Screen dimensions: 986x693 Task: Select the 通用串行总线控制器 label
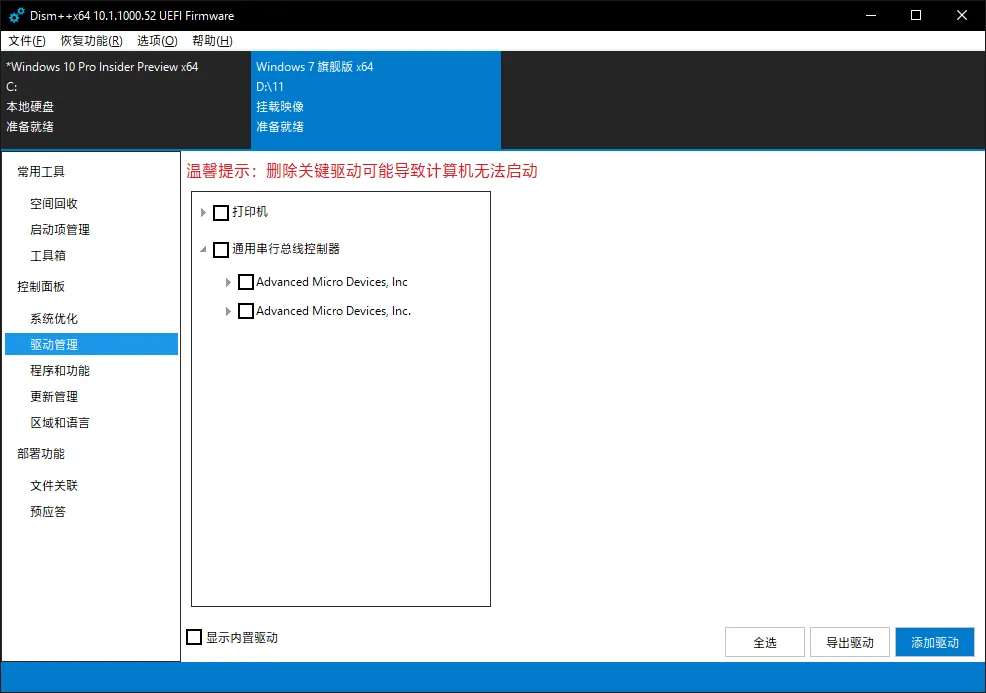285,249
